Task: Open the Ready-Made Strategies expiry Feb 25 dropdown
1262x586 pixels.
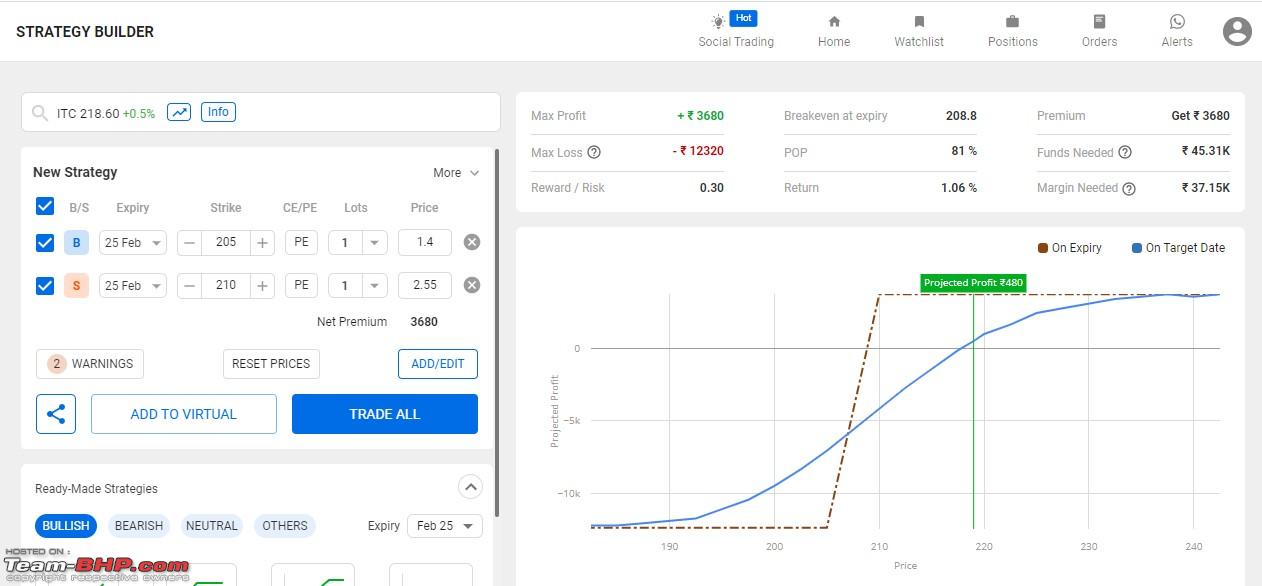Action: pos(445,526)
